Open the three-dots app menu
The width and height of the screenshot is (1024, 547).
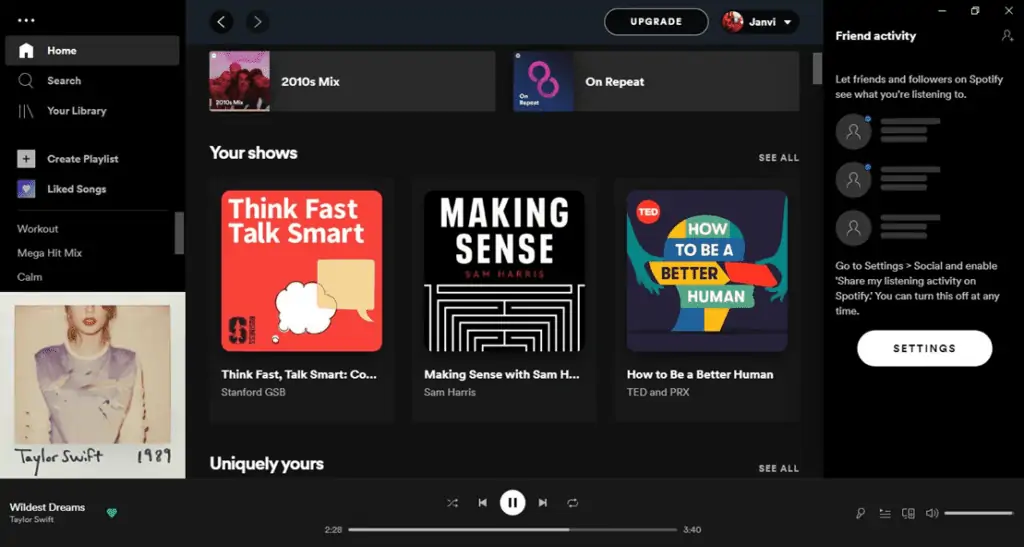coord(26,20)
